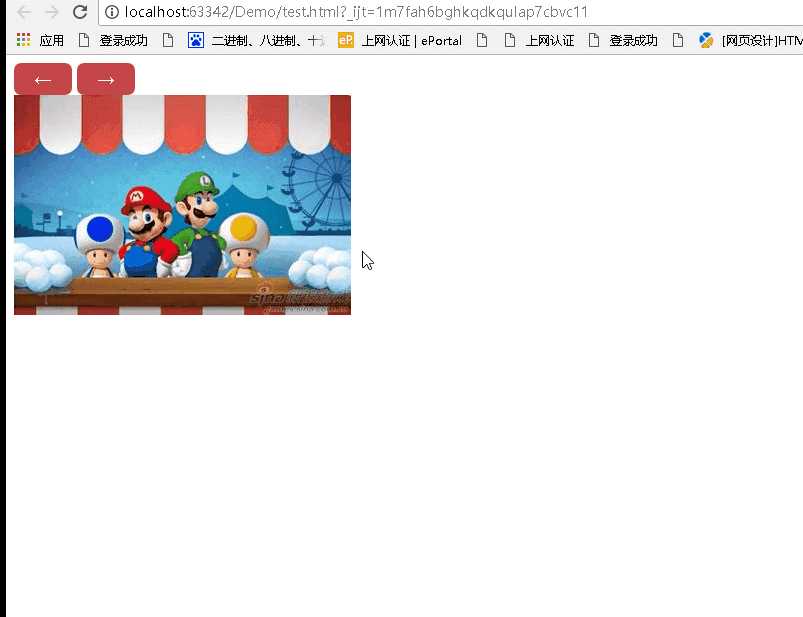Click the Mario carousel image
Screen dimensions: 803x617
[182, 205]
